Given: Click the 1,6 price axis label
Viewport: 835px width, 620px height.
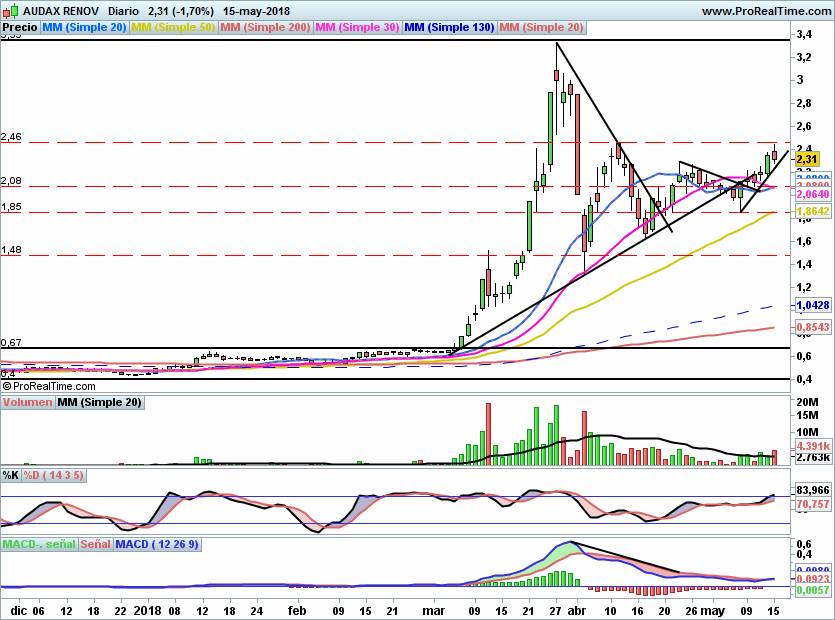Looking at the screenshot, I should point(804,241).
